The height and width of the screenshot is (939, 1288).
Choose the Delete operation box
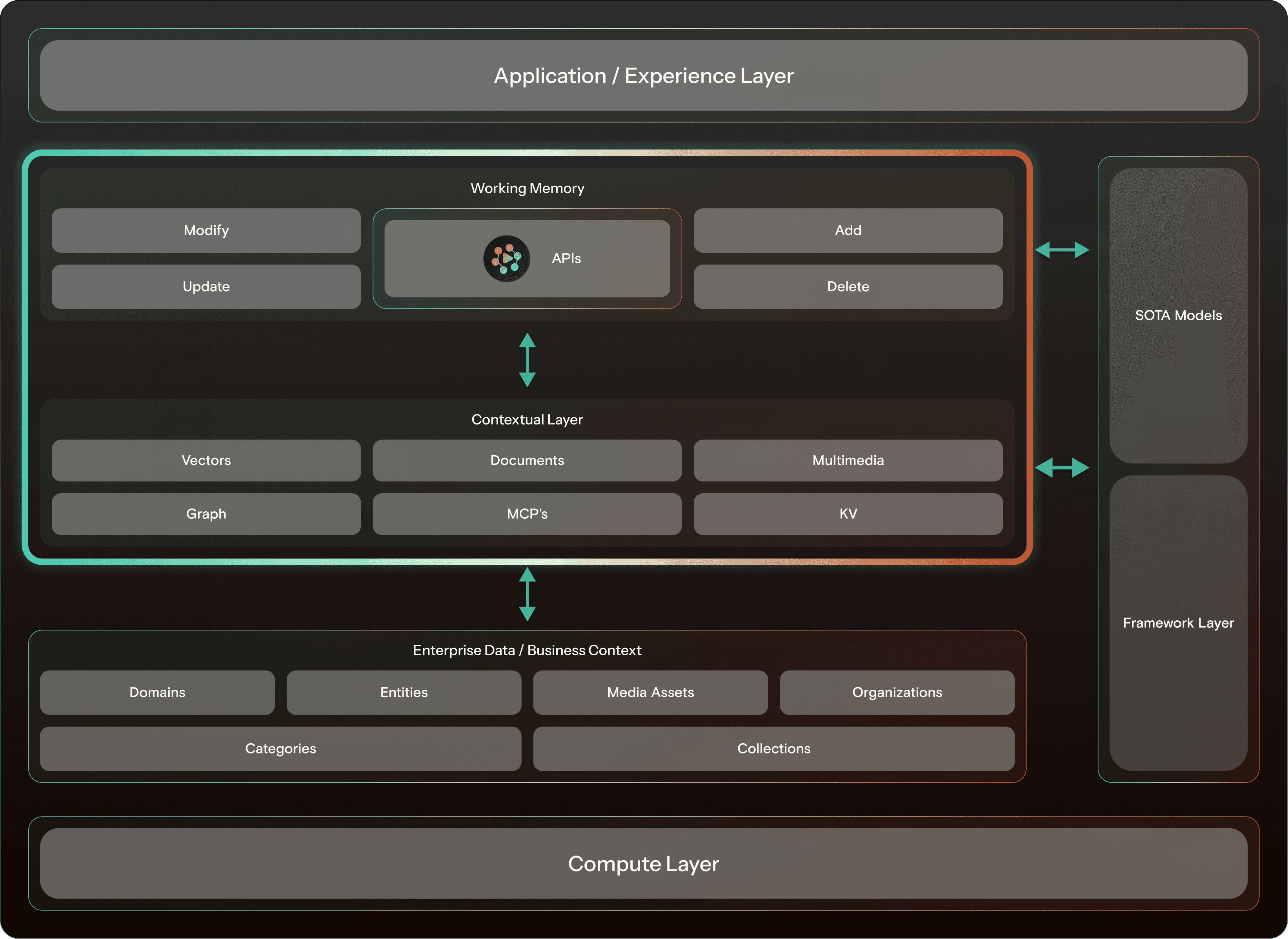[848, 286]
